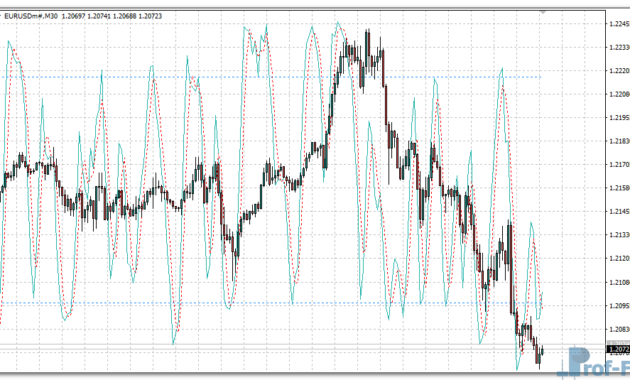Screen dimensions: 630x380
Task: Click the 1.2095 price scale label
Action: 620,306
